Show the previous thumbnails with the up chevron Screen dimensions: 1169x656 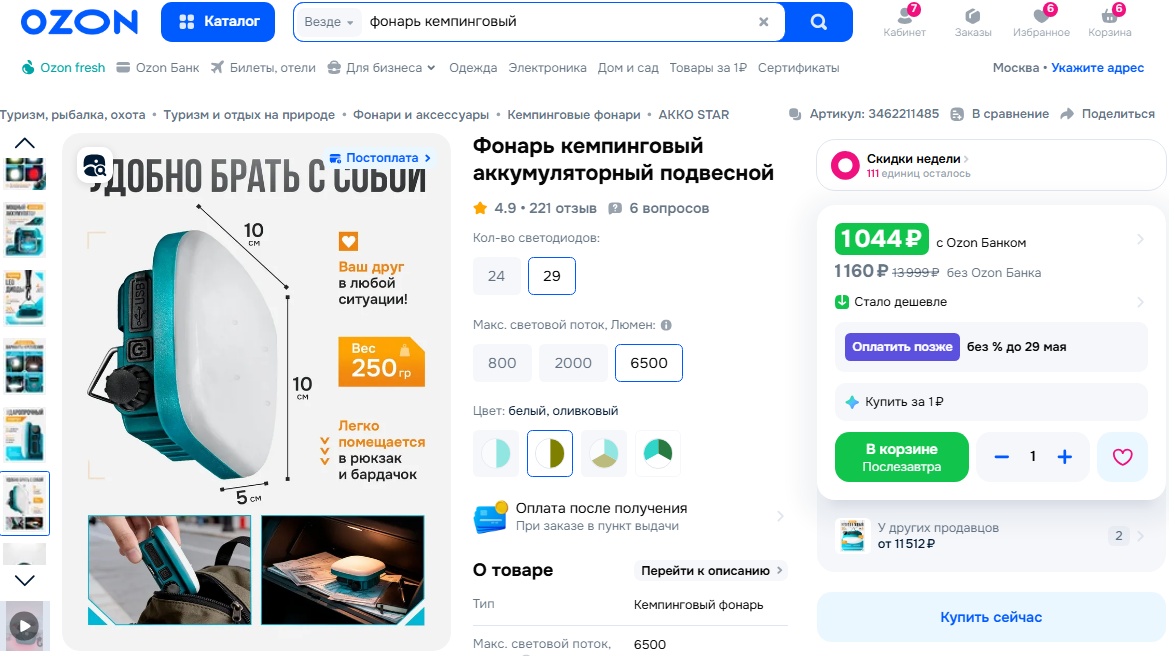click(25, 143)
